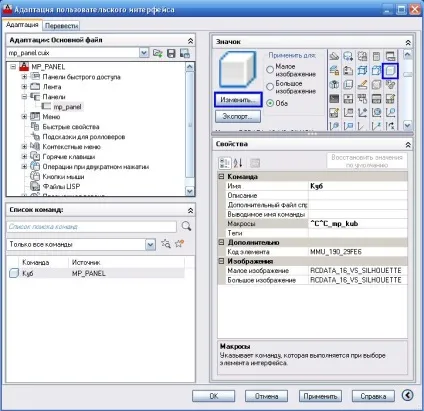Sort properties alphabetically with A-Z icon

click(238, 163)
